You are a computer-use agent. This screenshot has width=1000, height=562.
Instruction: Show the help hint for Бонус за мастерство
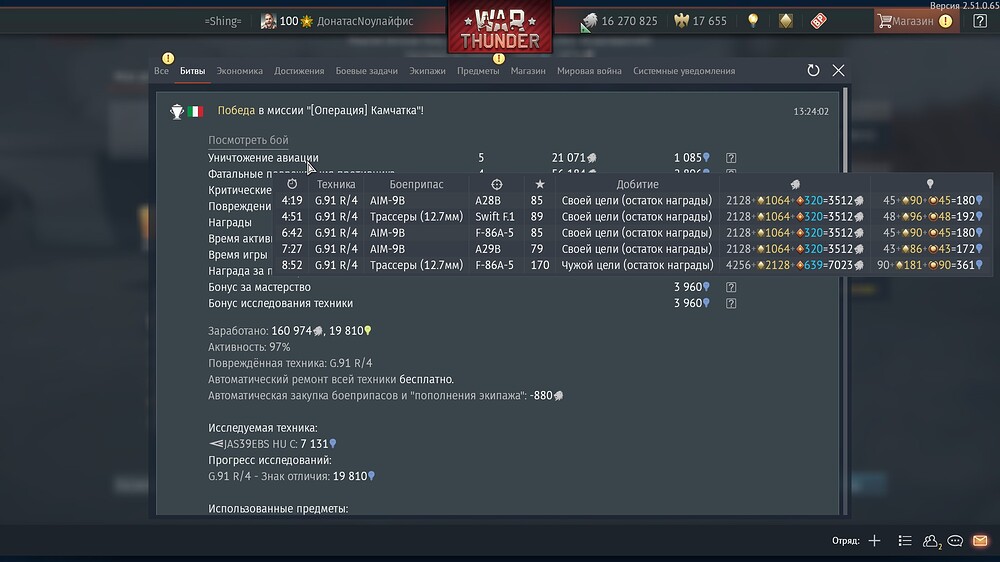[731, 287]
